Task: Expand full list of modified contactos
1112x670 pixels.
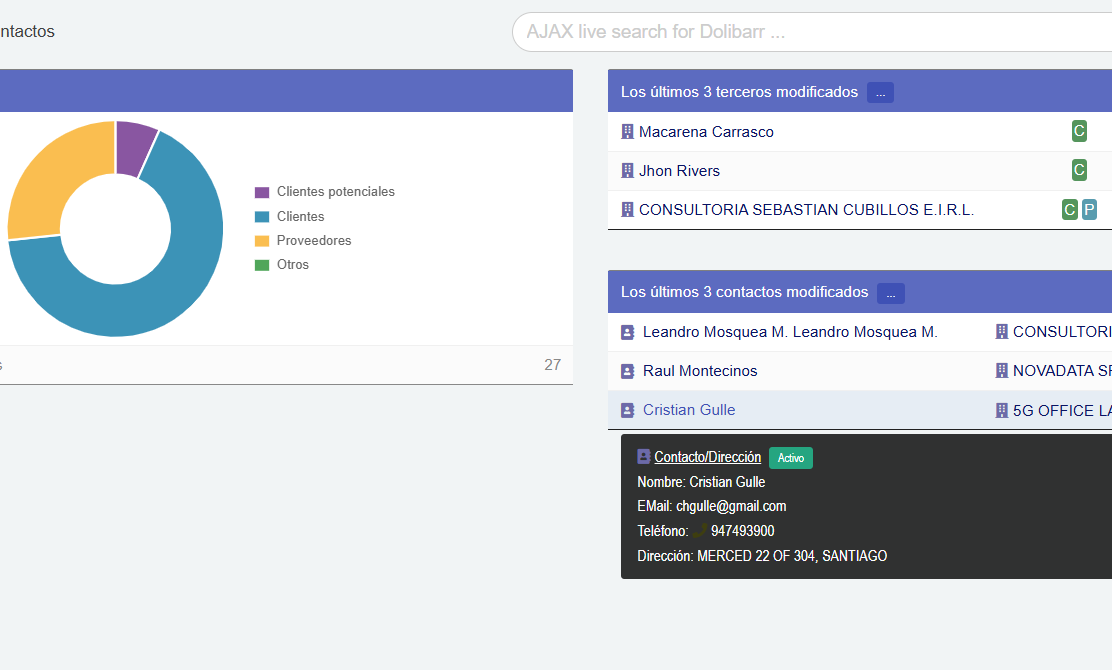Action: (890, 293)
